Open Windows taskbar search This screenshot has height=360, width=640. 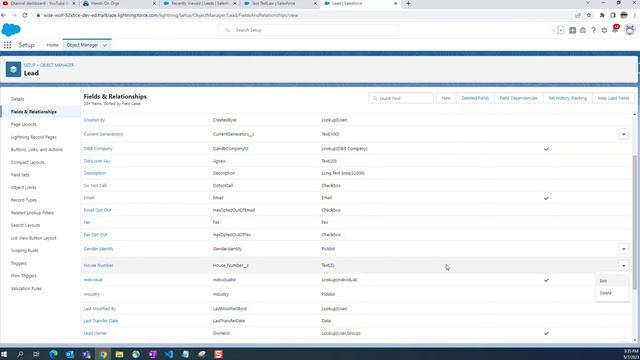20,354
